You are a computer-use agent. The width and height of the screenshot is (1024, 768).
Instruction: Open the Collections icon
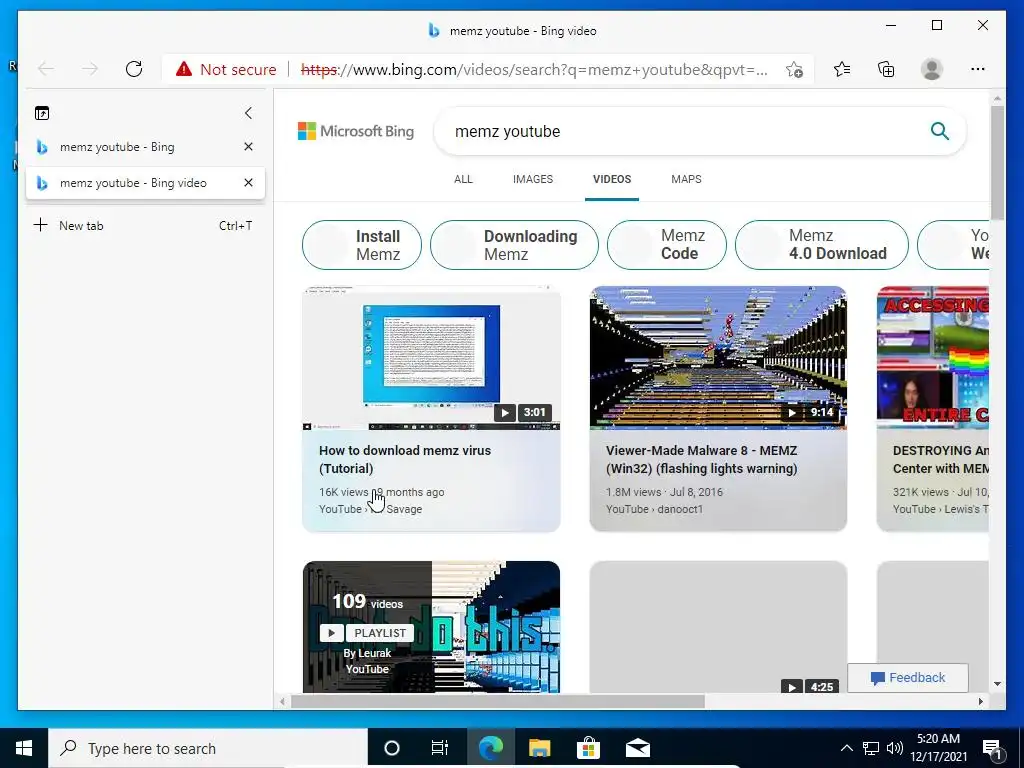tap(886, 69)
